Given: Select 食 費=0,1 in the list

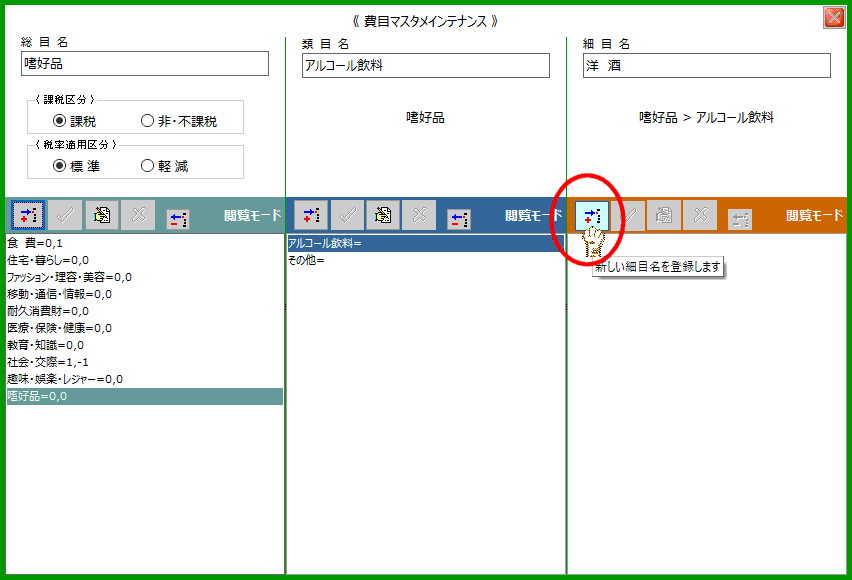Looking at the screenshot, I should coord(145,243).
